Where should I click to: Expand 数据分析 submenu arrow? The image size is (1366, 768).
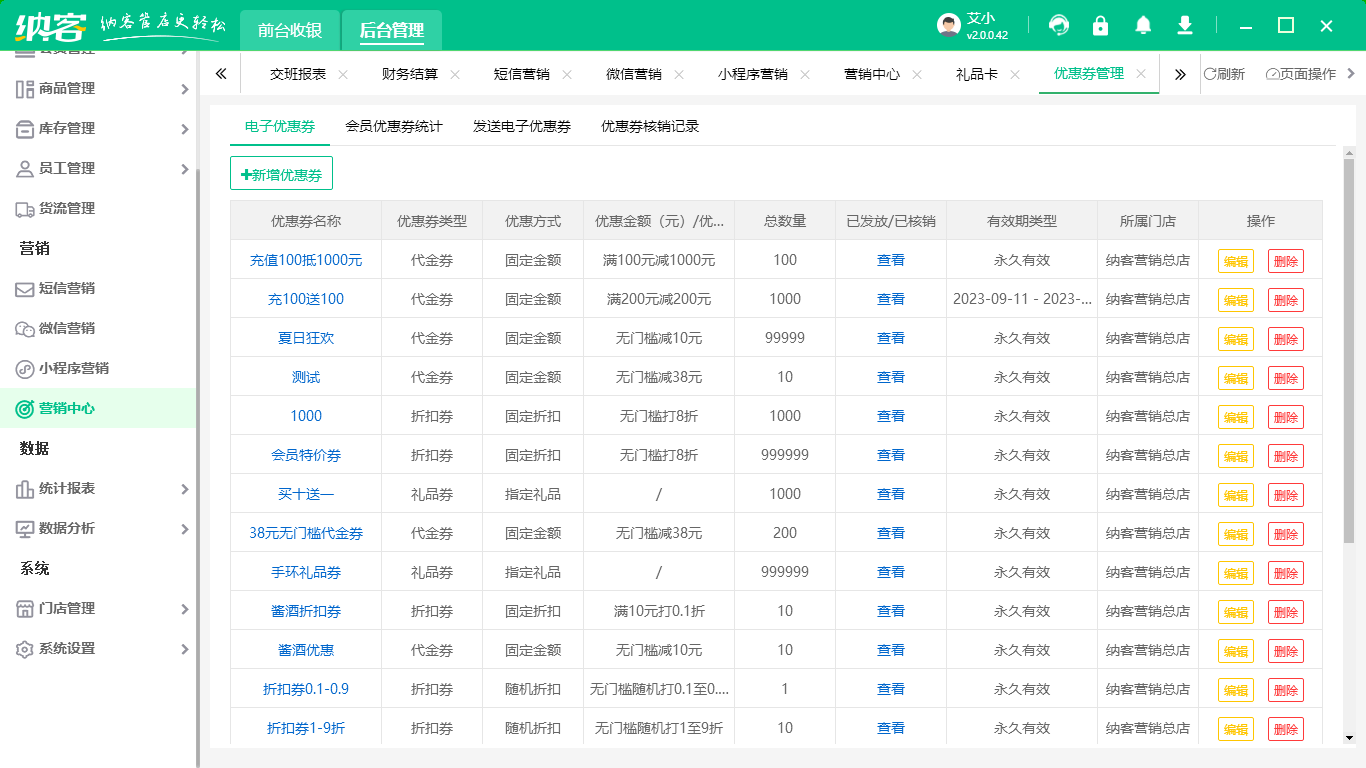[184, 529]
